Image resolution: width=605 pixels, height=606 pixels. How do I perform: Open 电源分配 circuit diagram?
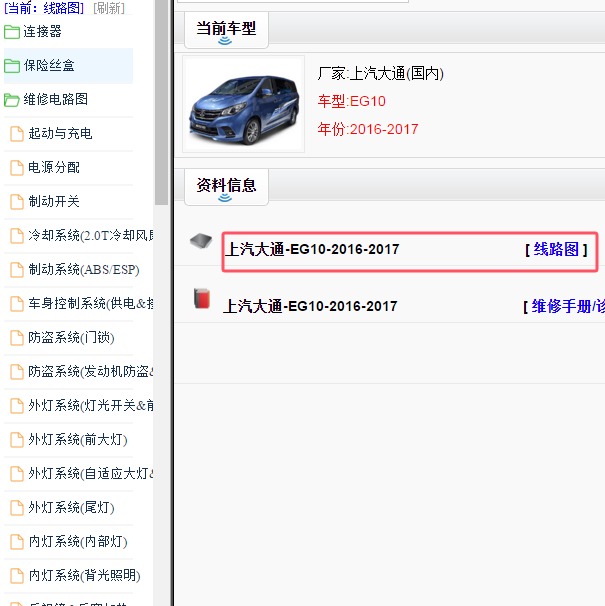[x=54, y=167]
